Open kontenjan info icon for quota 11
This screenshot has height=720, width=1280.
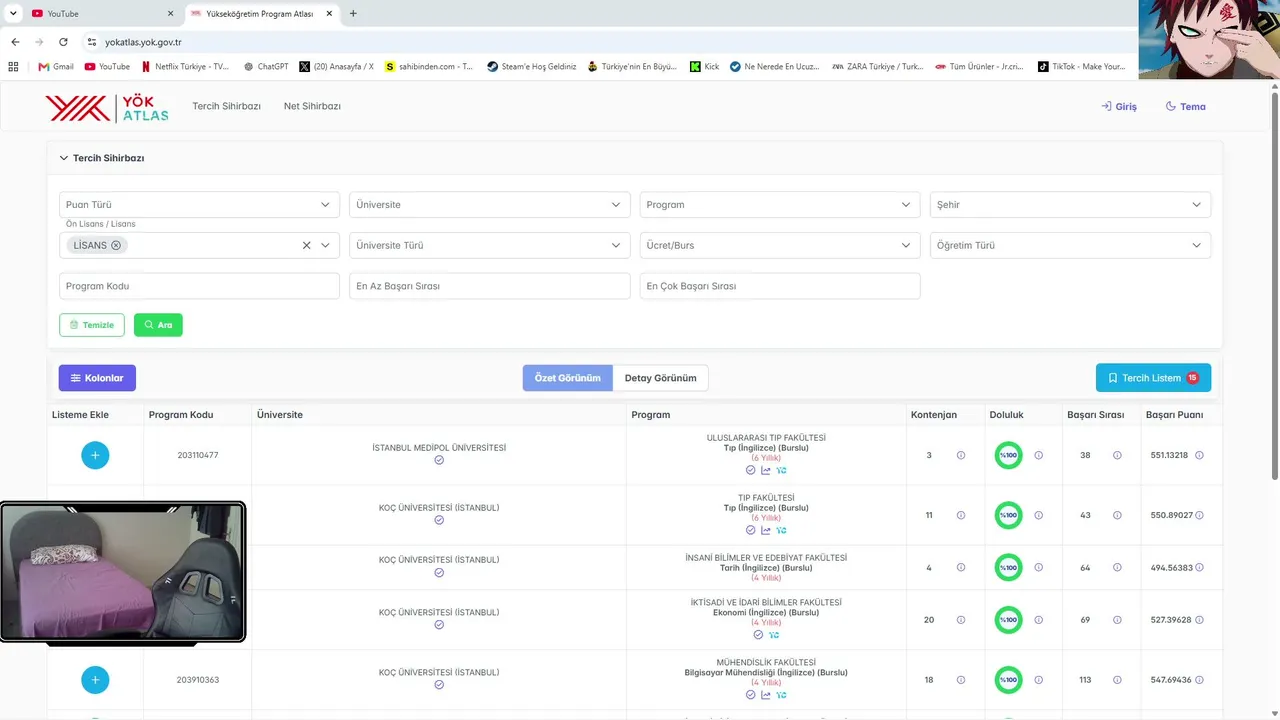point(961,515)
